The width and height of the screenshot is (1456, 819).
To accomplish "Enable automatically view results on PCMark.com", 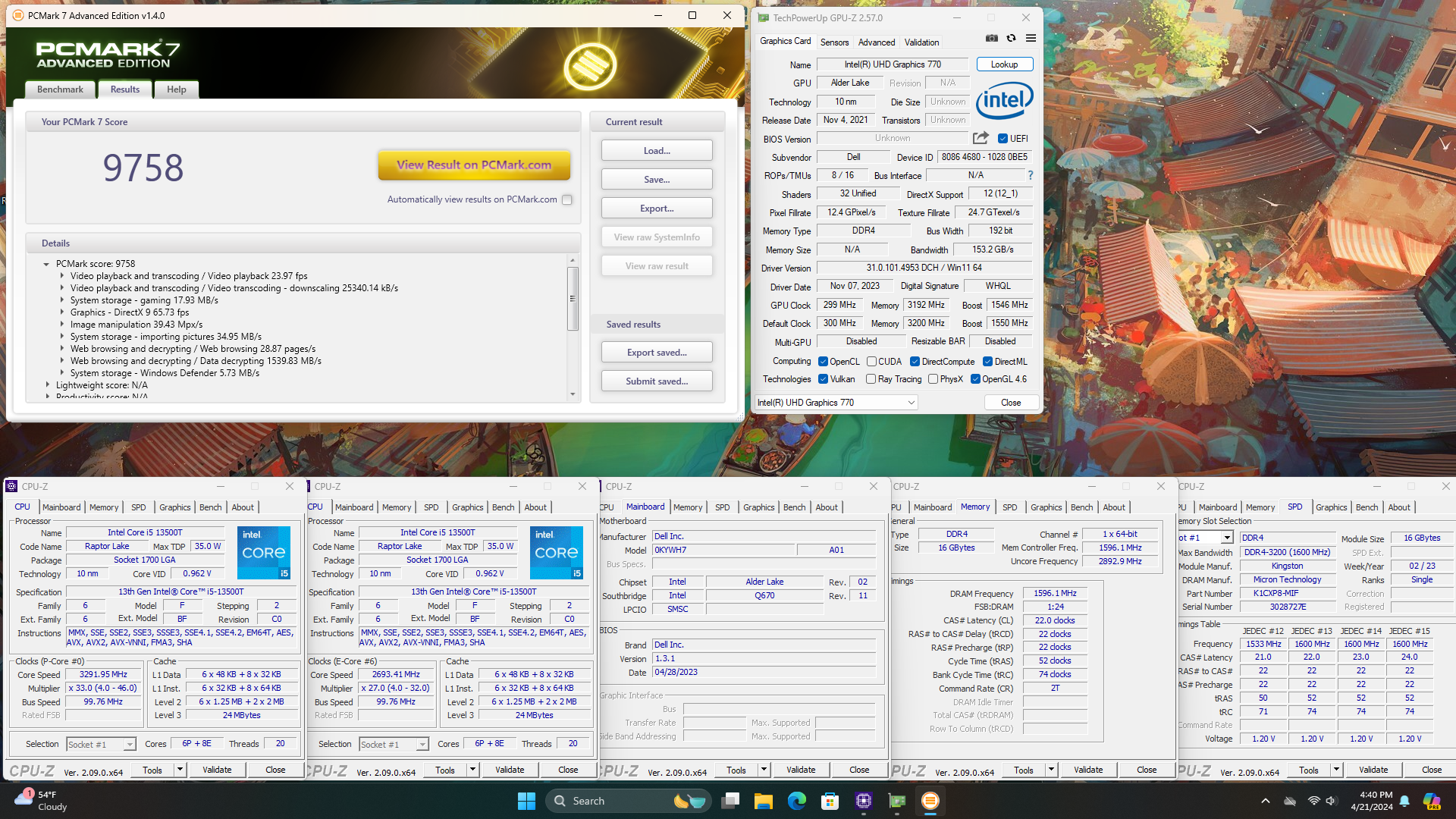I will coord(567,199).
